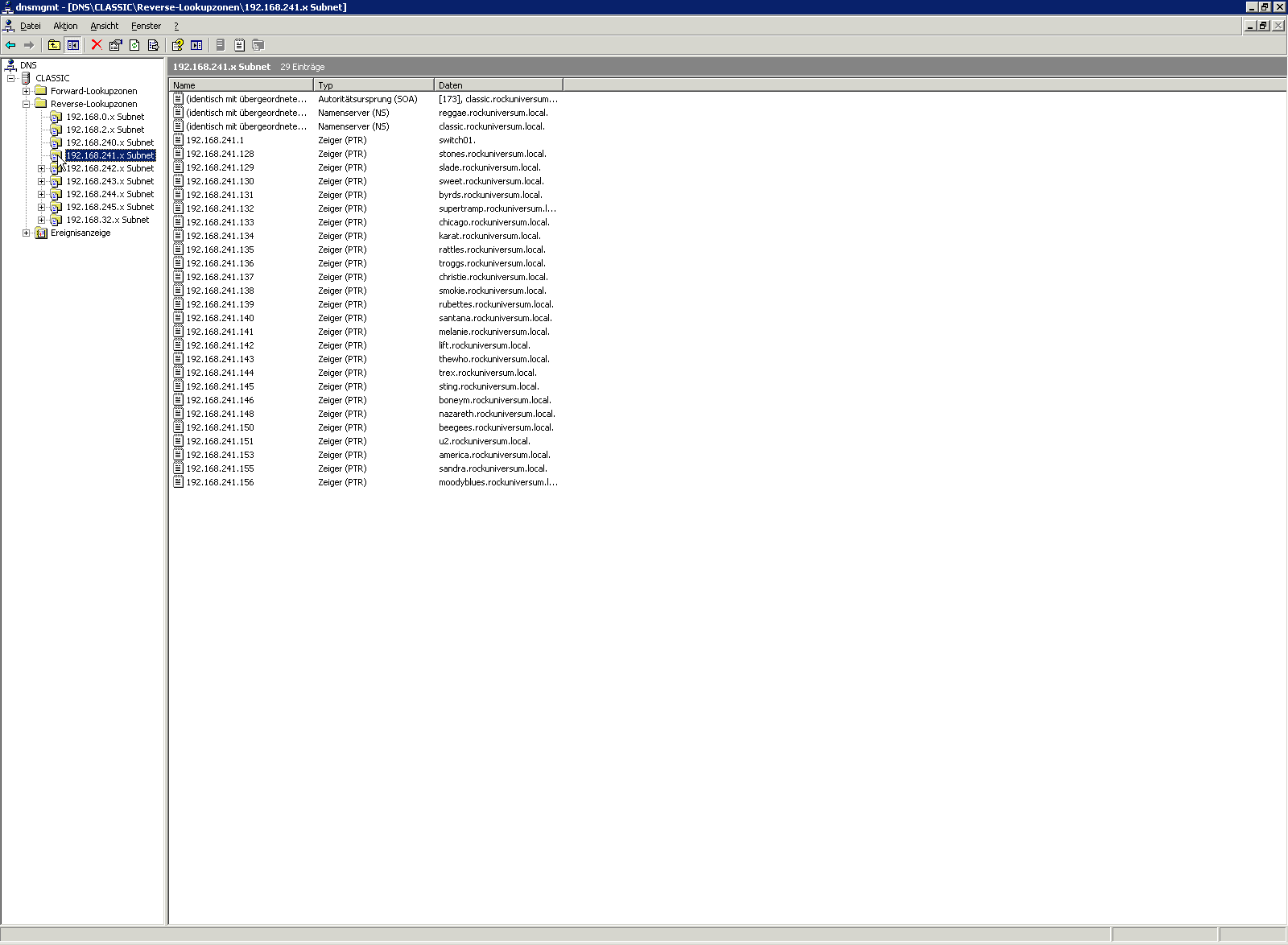
Task: Click switch01. data cell
Action: [457, 140]
